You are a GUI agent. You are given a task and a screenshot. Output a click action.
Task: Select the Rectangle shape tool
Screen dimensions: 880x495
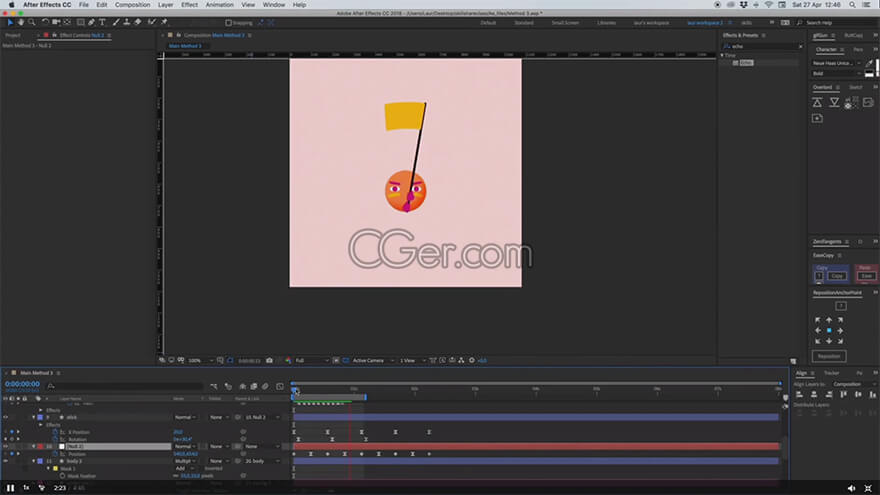(81, 22)
